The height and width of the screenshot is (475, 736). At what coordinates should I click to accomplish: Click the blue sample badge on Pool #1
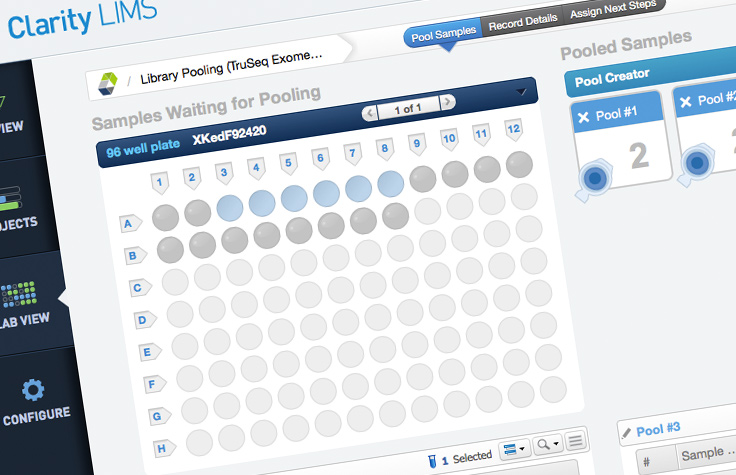coord(594,177)
